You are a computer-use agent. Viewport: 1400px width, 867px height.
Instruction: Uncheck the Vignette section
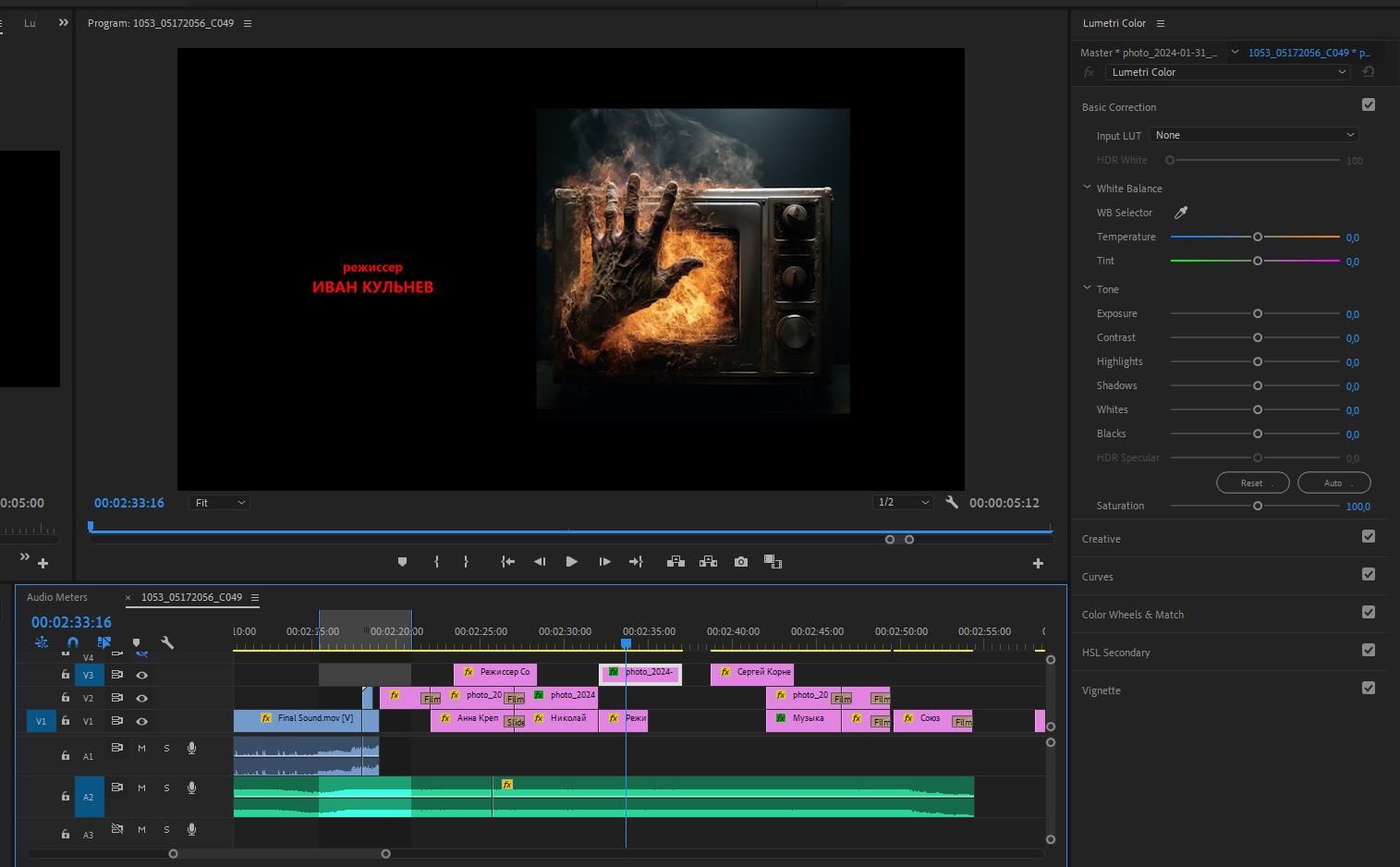tap(1369, 689)
